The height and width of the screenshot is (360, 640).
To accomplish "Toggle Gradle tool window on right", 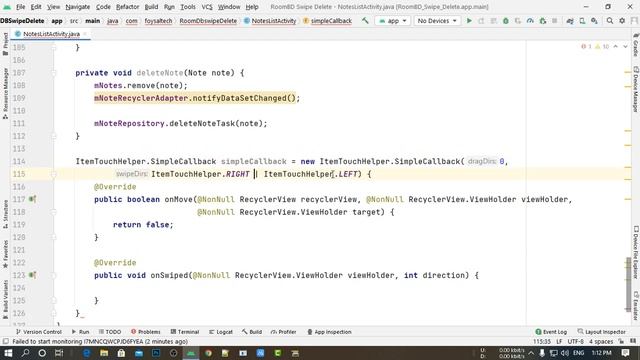I will click(636, 45).
